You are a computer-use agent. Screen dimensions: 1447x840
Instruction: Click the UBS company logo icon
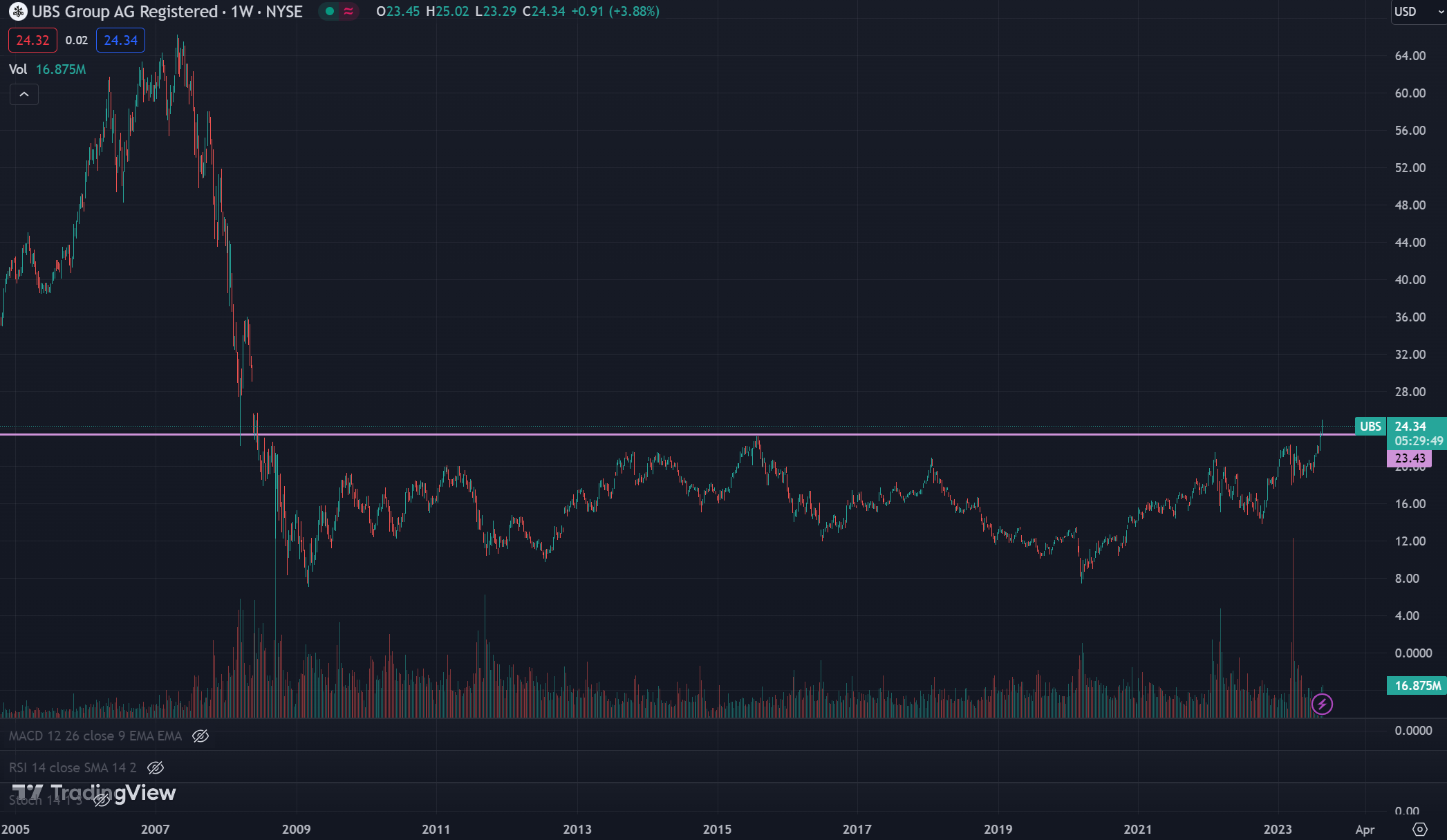[x=18, y=12]
